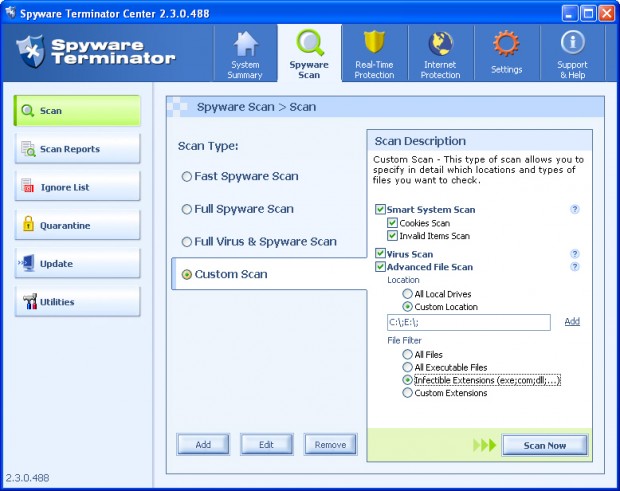Viewport: 620px width, 491px height.
Task: Open help for Advanced File Scan
Action: point(575,266)
